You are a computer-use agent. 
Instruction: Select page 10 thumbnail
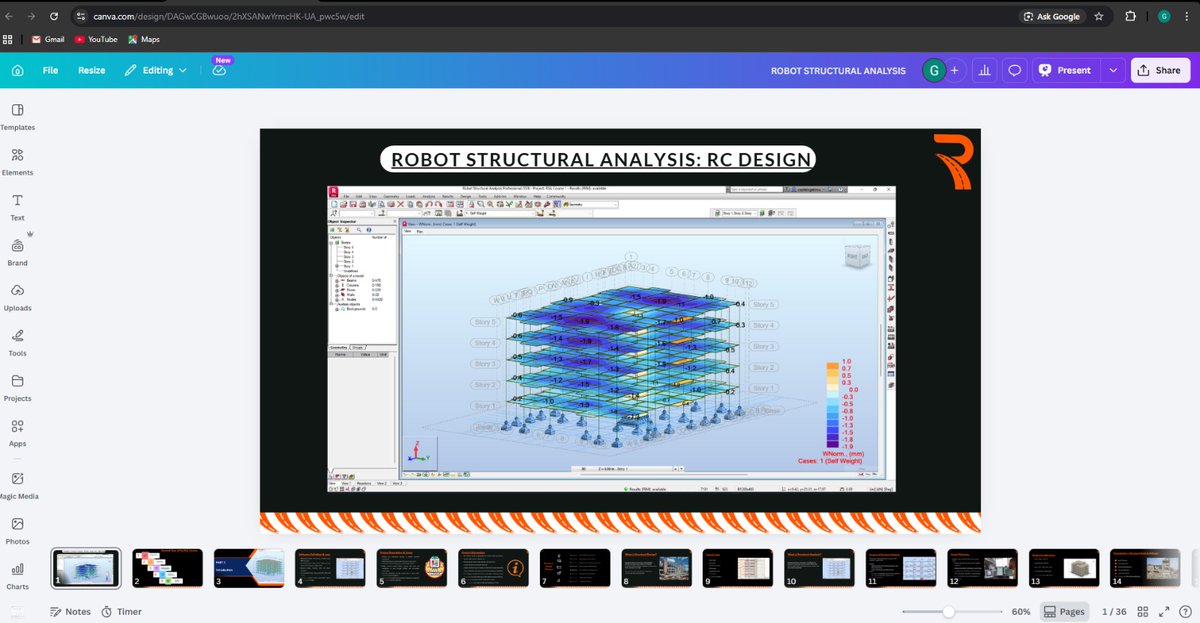pos(820,567)
